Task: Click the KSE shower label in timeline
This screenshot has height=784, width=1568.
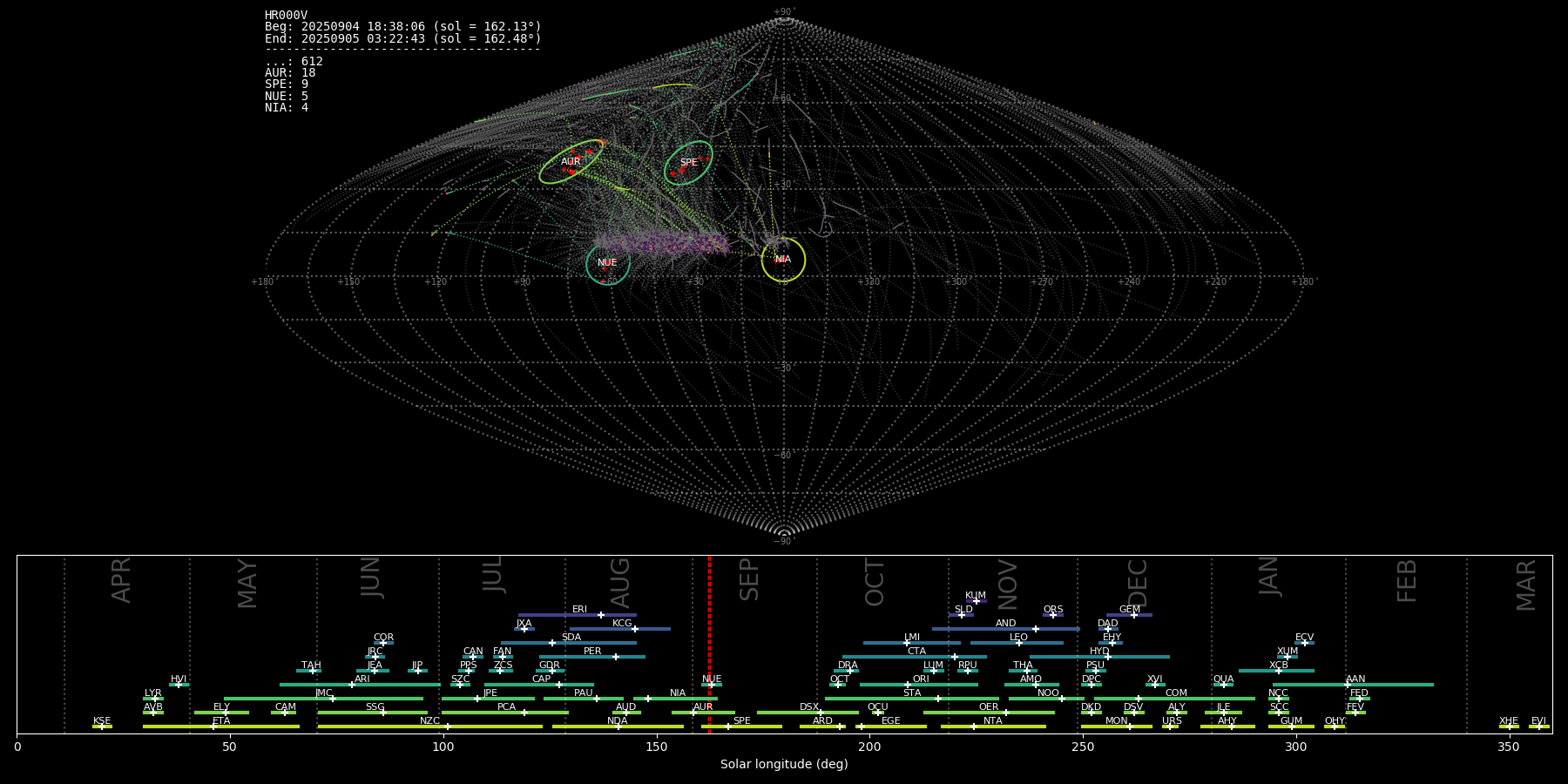Action: [102, 721]
